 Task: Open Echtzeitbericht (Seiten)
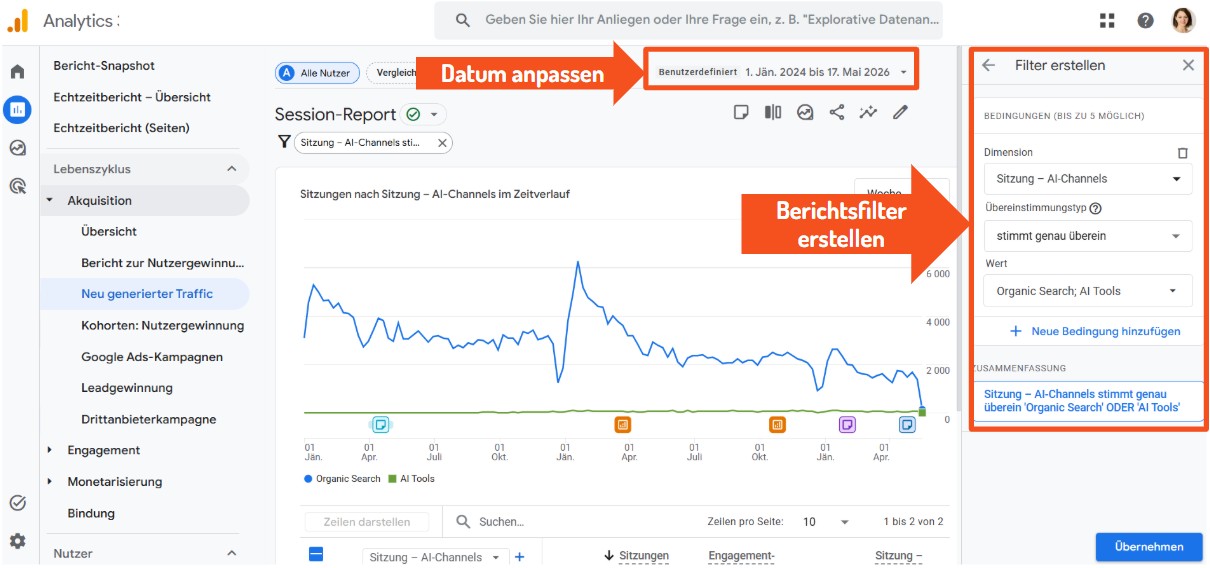pyautogui.click(x=121, y=128)
